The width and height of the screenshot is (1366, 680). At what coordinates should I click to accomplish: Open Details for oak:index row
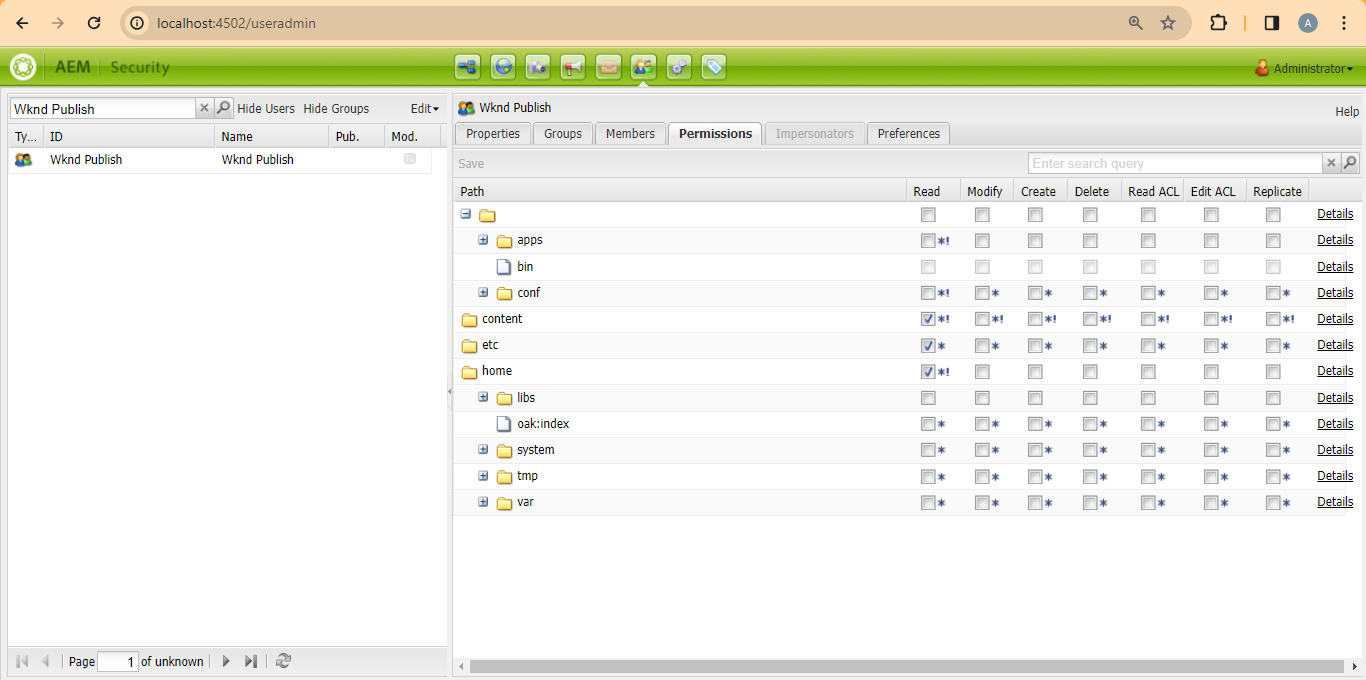[x=1335, y=424]
